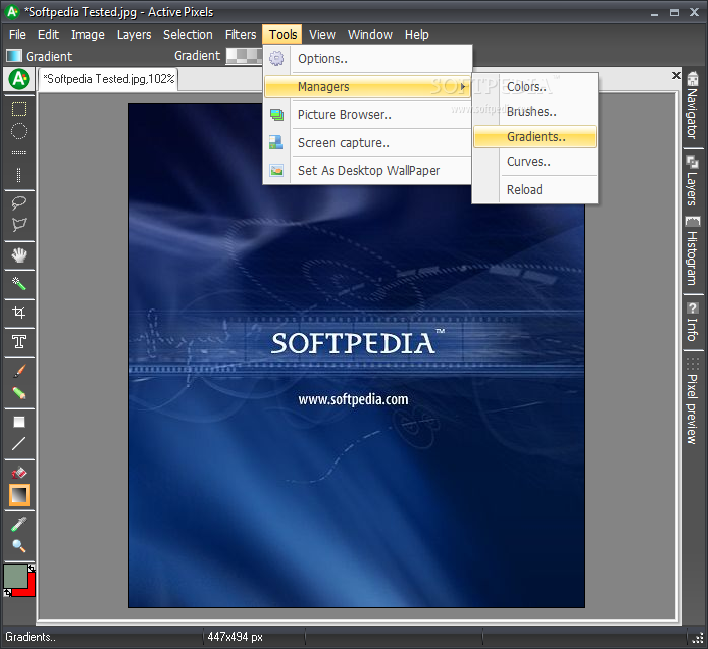
Task: Open Colors.. manager from submenu
Action: click(x=535, y=87)
